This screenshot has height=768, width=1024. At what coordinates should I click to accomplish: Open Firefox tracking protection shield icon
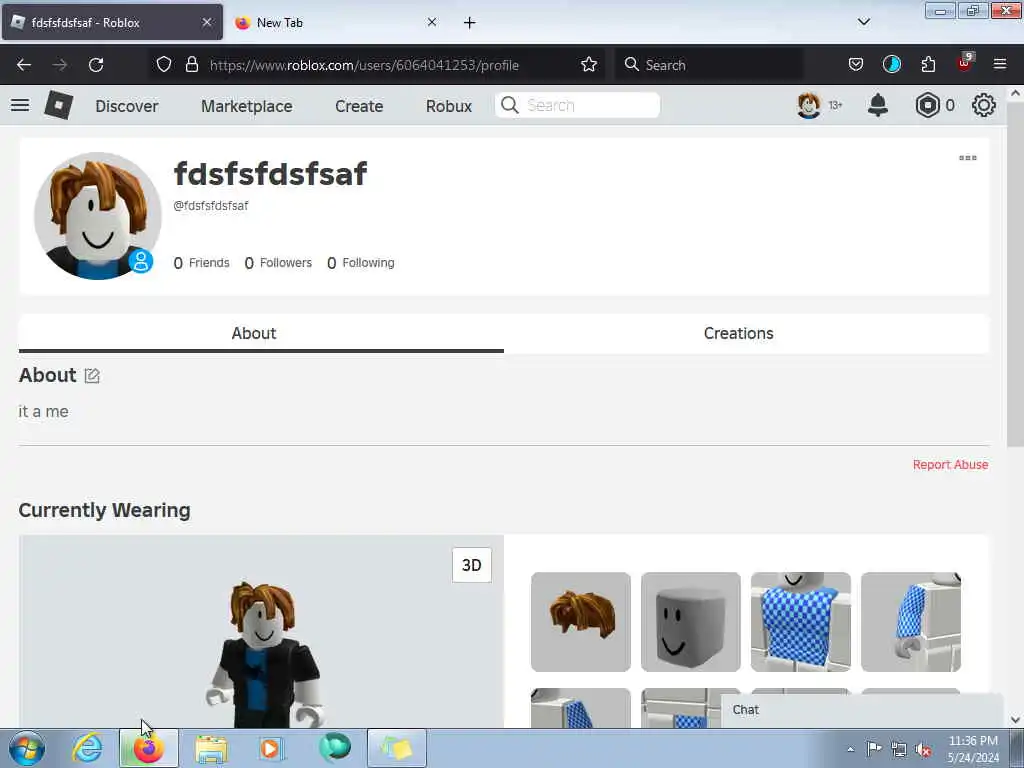click(x=164, y=65)
